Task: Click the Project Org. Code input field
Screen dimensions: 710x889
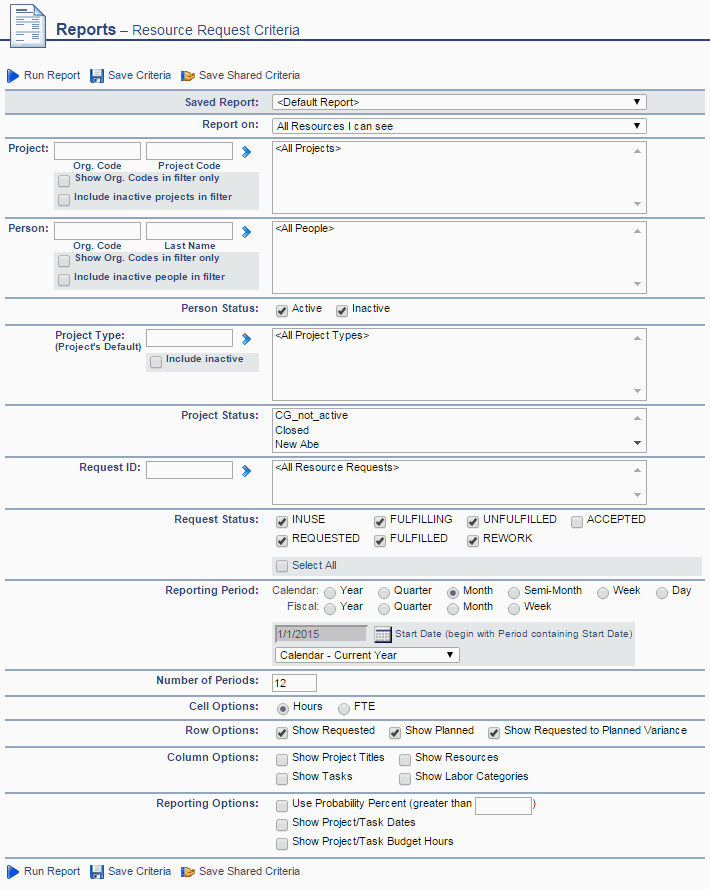Action: click(98, 151)
